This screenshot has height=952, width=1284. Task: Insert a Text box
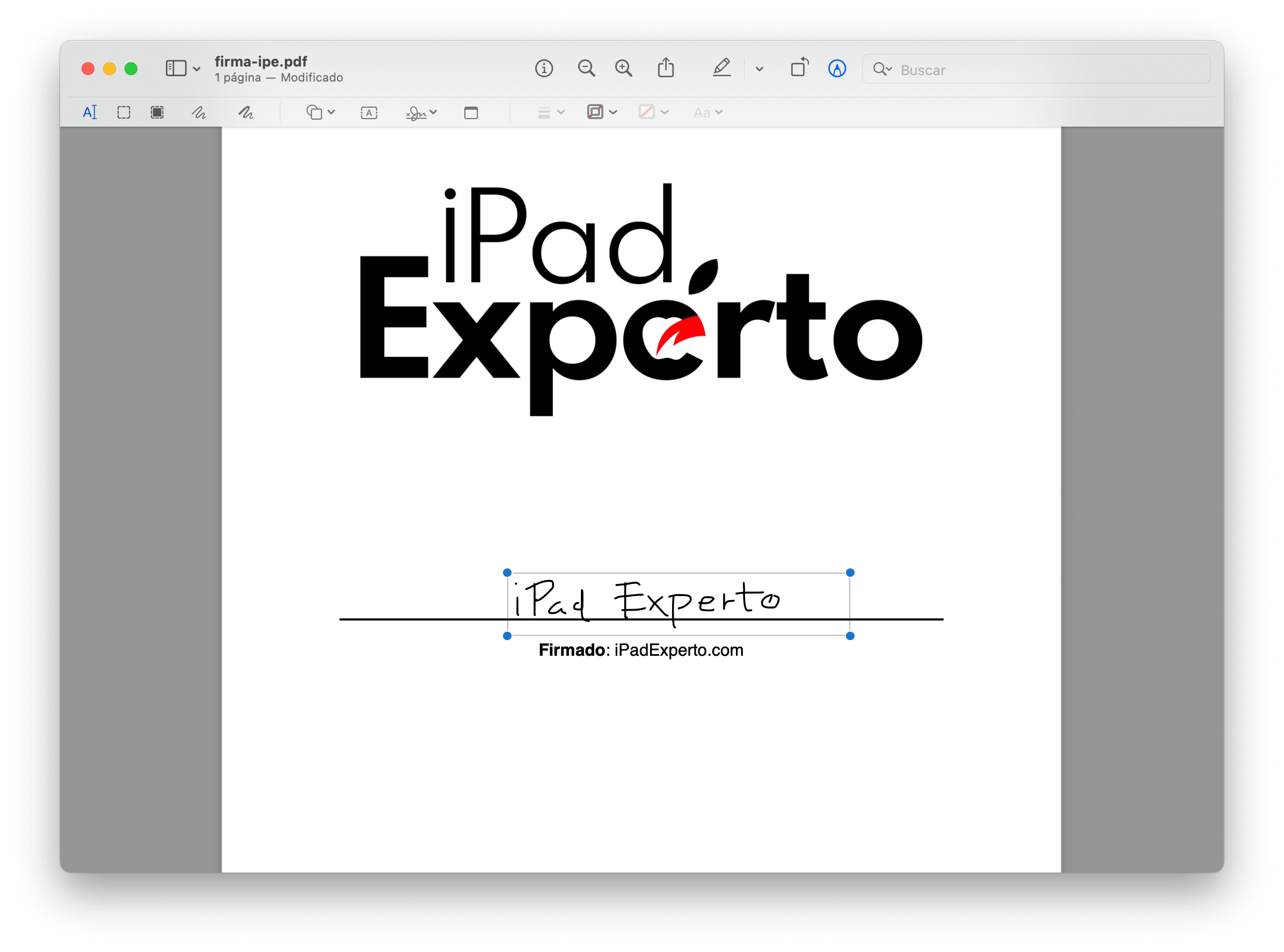point(369,113)
